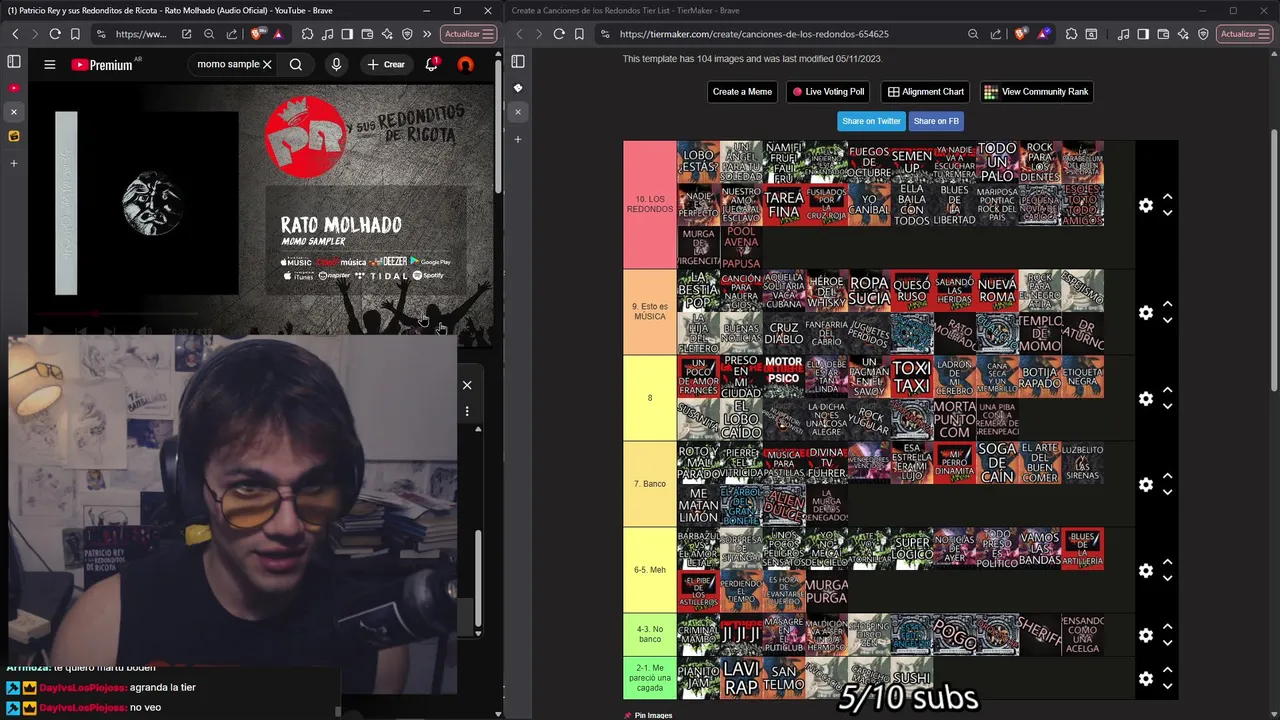Open settings gear for '7. Banco' tier
Image resolution: width=1280 pixels, height=720 pixels.
pos(1146,484)
